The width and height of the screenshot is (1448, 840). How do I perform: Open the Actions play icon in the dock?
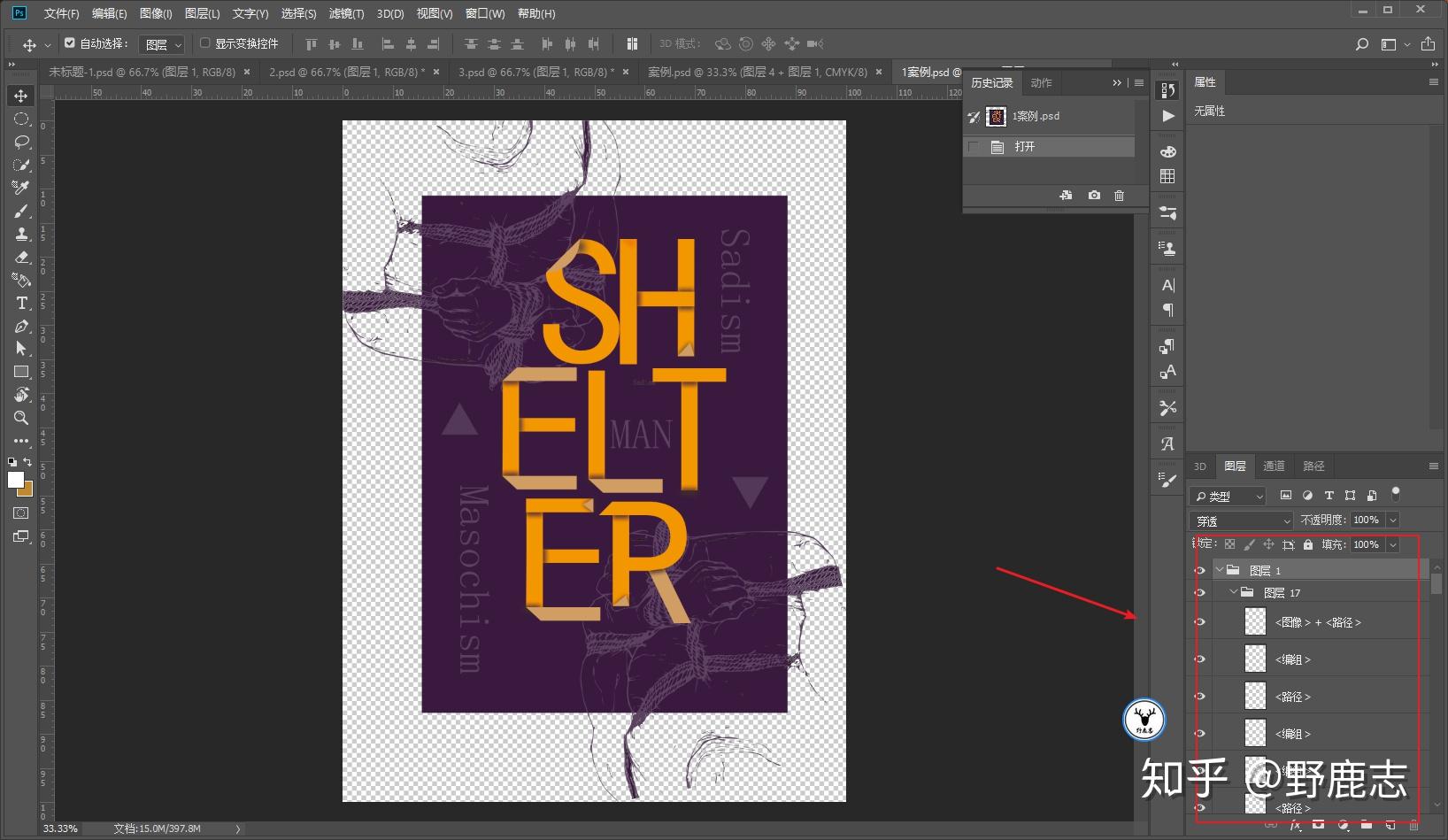point(1168,116)
